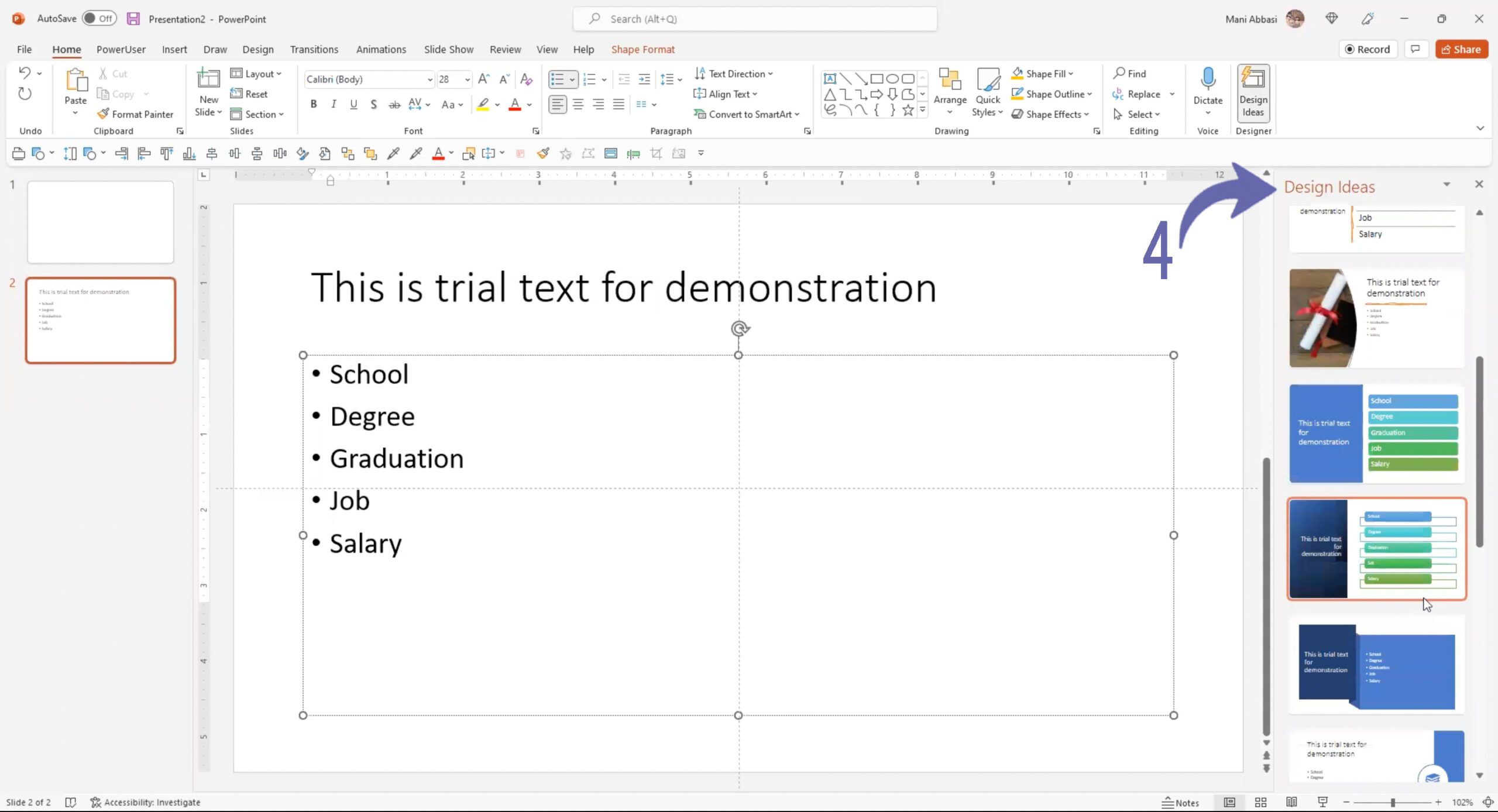The height and width of the screenshot is (812, 1498).
Task: Open the Draw tab
Action: click(214, 48)
